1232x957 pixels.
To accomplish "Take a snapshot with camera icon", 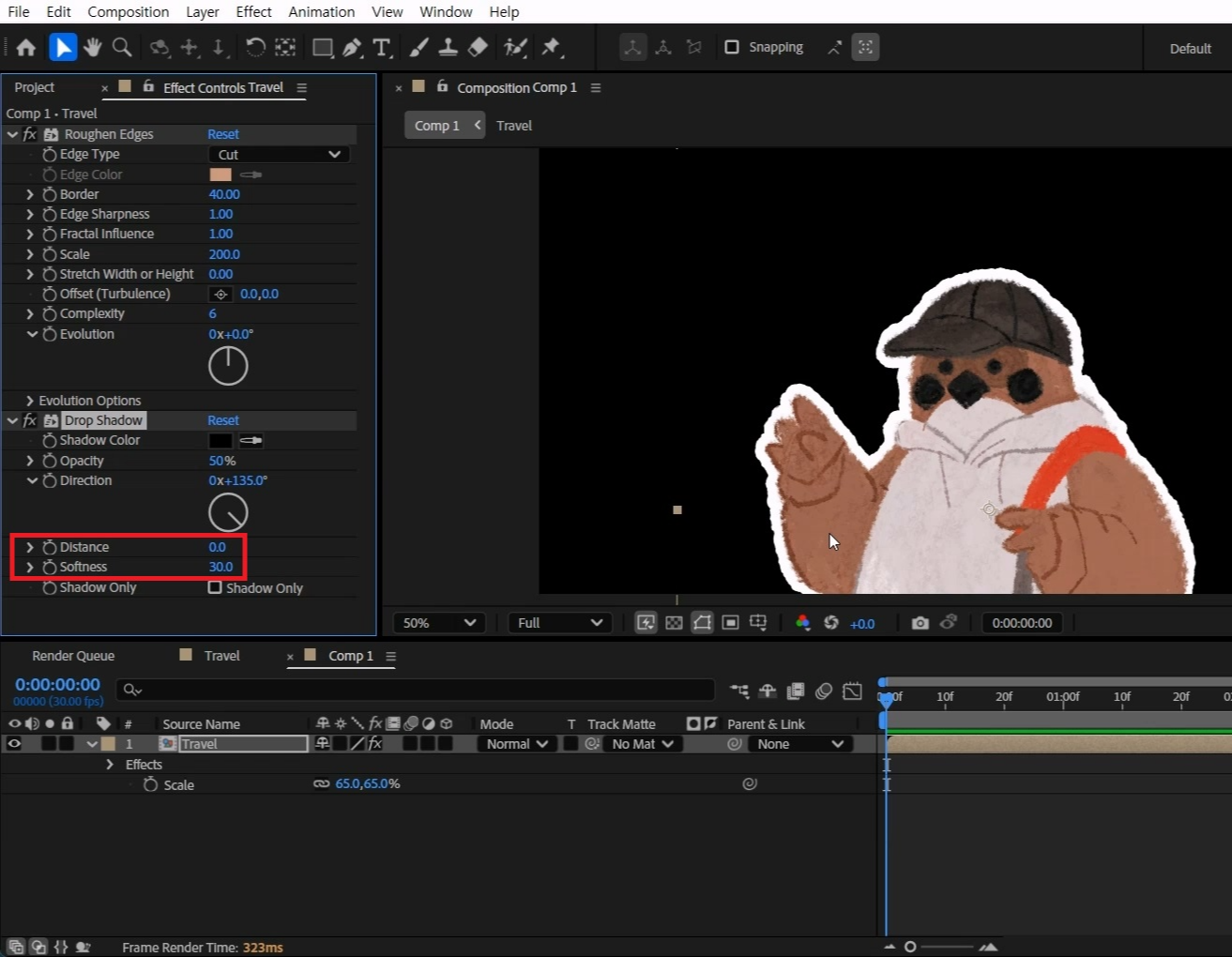I will pyautogui.click(x=920, y=623).
